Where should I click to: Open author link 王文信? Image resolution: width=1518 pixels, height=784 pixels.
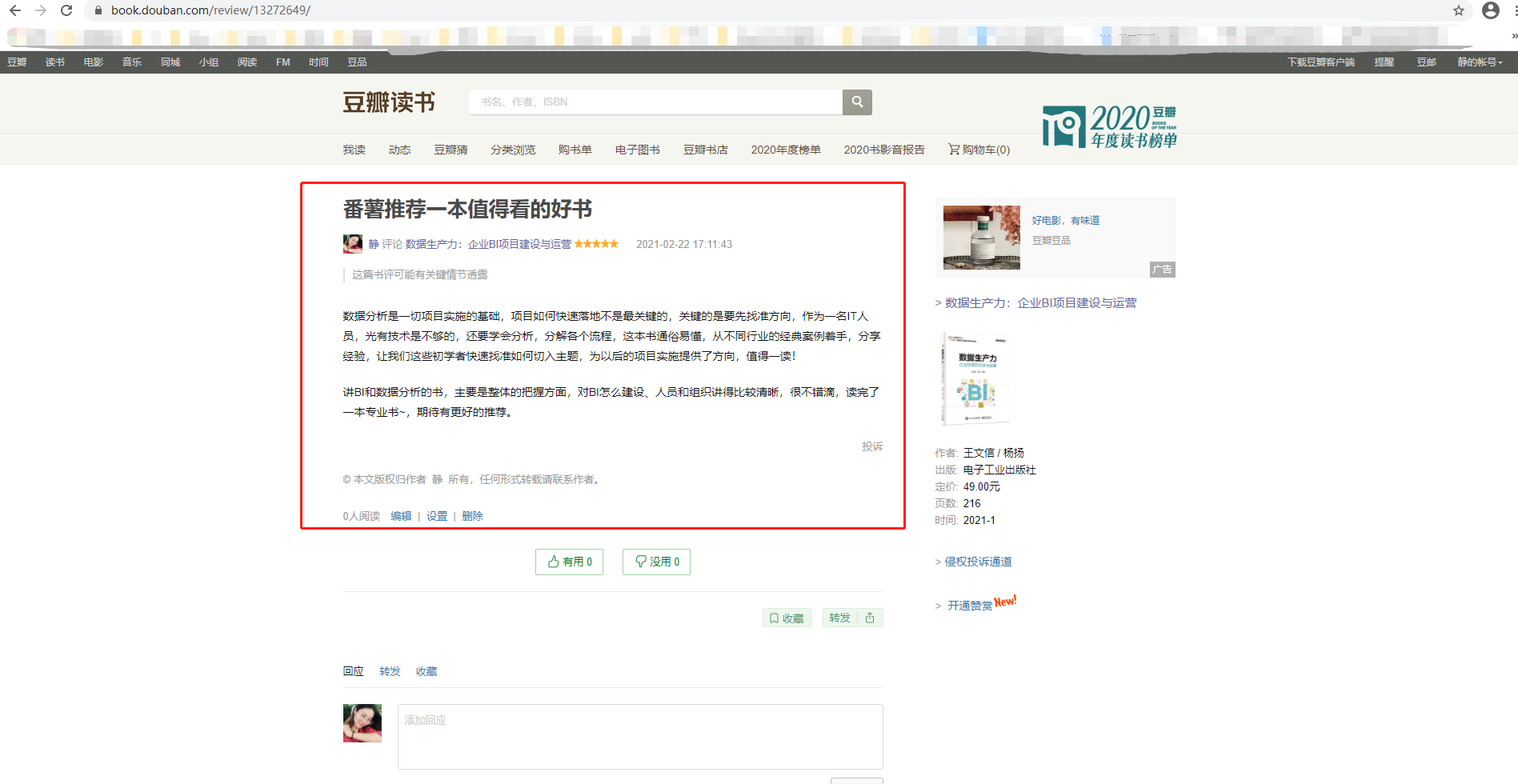[979, 453]
